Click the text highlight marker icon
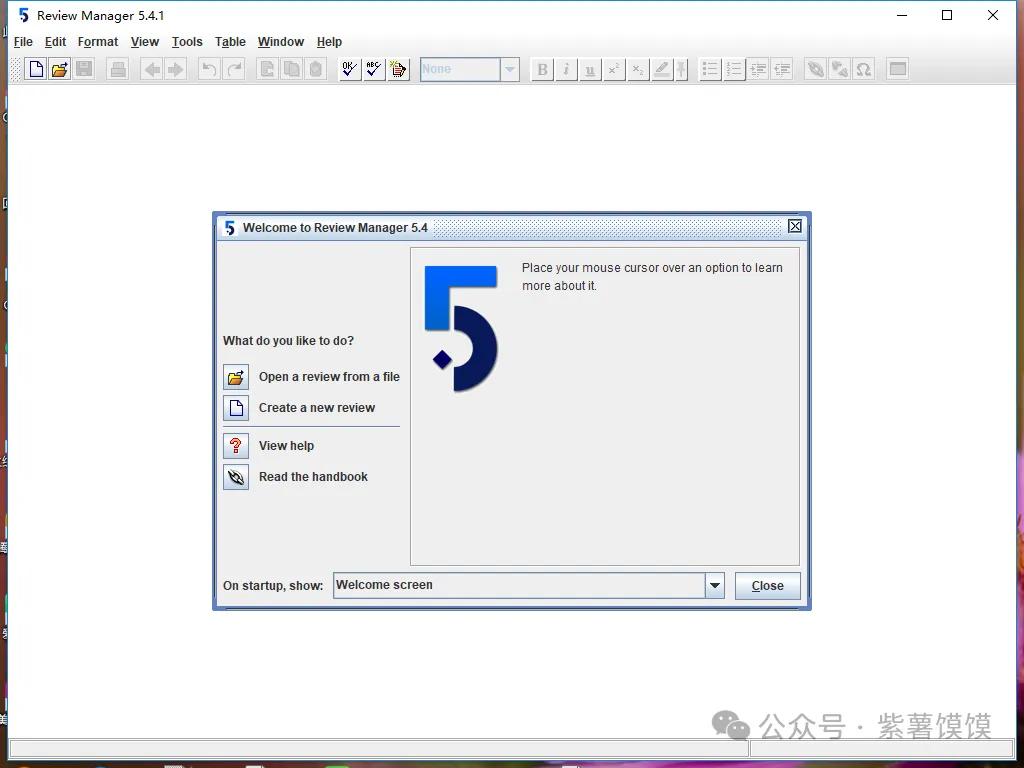 pyautogui.click(x=662, y=69)
